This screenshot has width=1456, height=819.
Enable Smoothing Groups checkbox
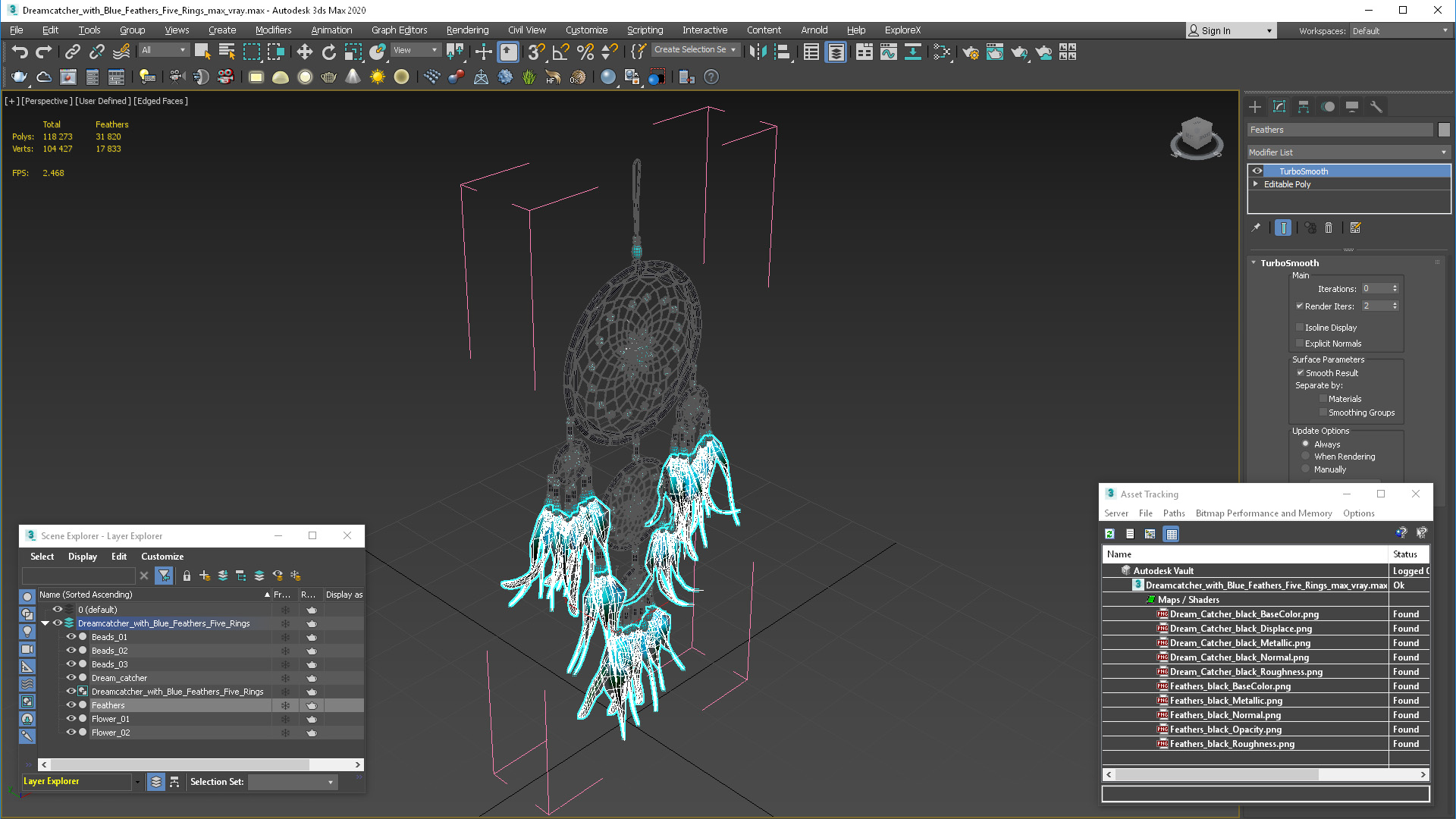(1323, 413)
